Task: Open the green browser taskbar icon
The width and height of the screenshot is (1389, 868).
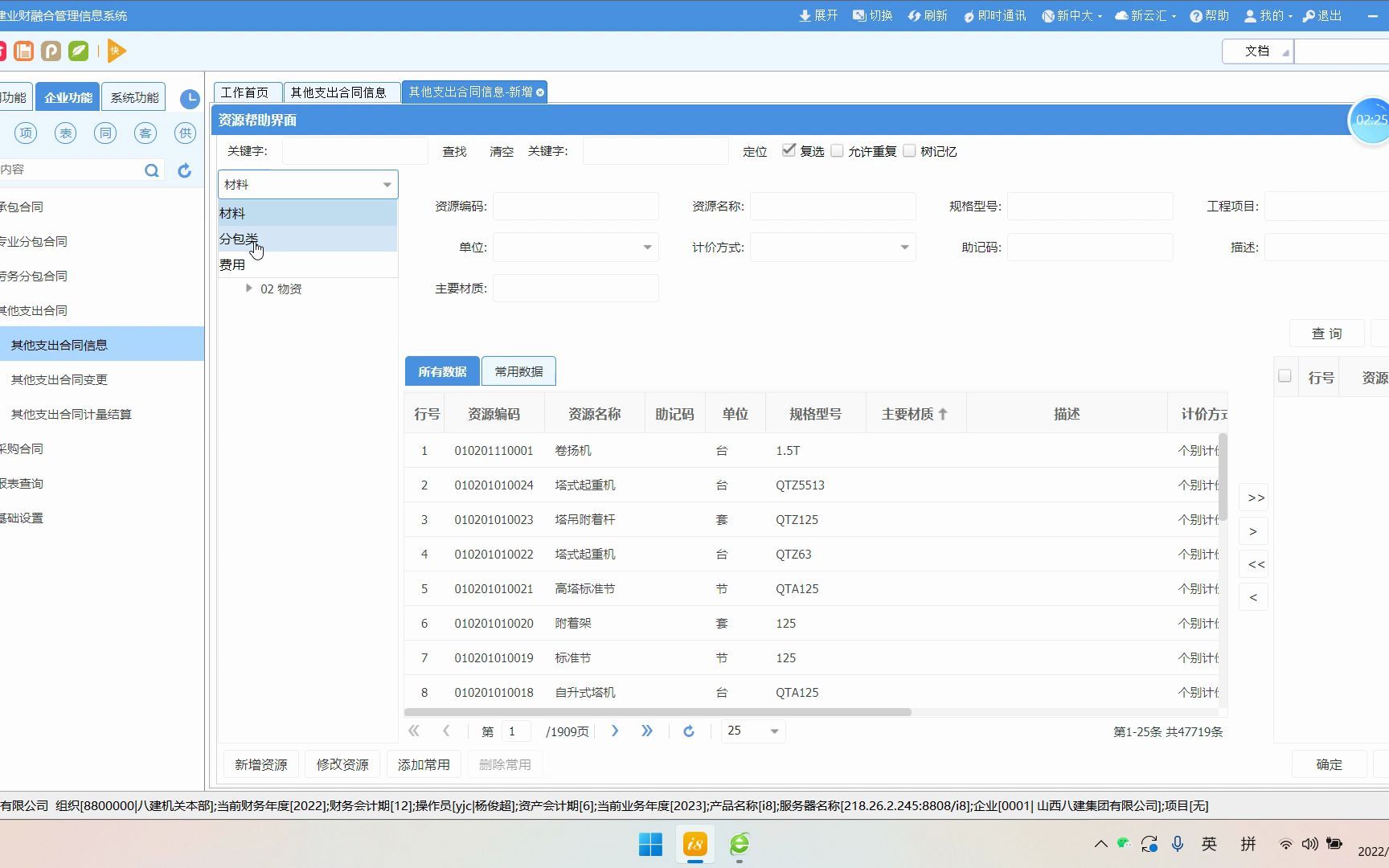Action: click(740, 844)
